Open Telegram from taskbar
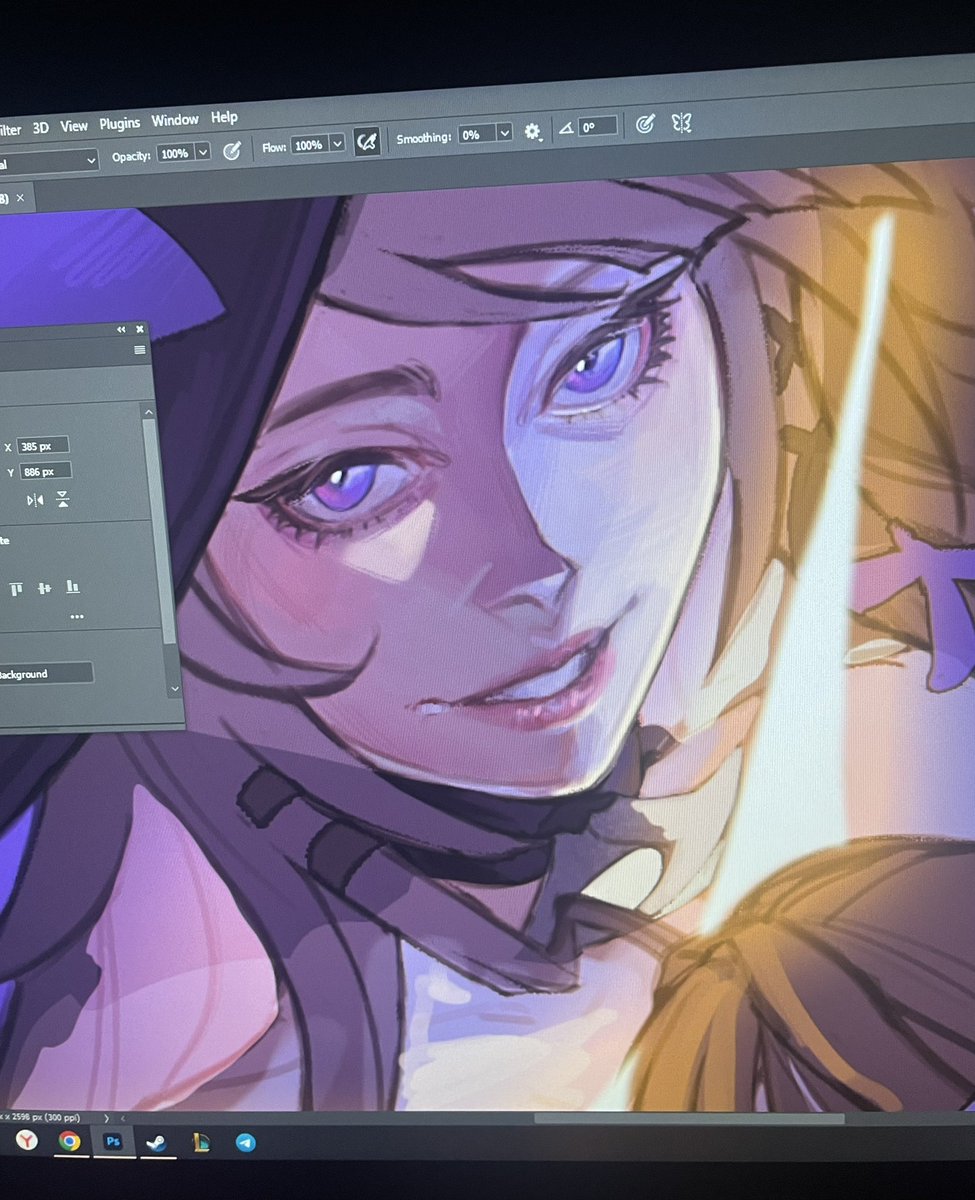The height and width of the screenshot is (1200, 975). (245, 1142)
